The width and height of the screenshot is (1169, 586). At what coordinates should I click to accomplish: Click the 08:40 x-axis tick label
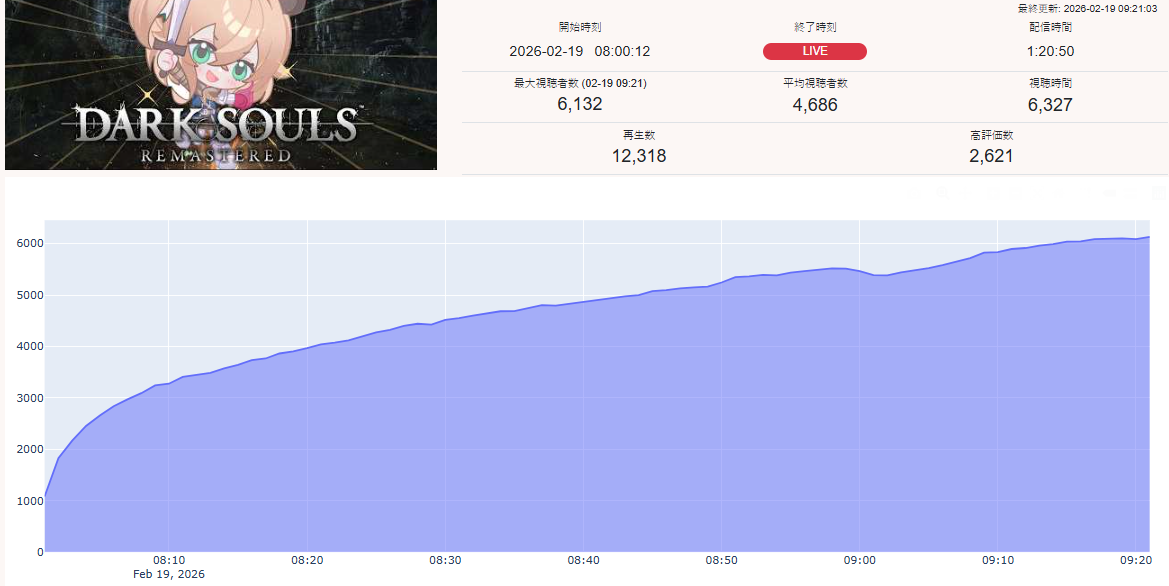[x=583, y=560]
